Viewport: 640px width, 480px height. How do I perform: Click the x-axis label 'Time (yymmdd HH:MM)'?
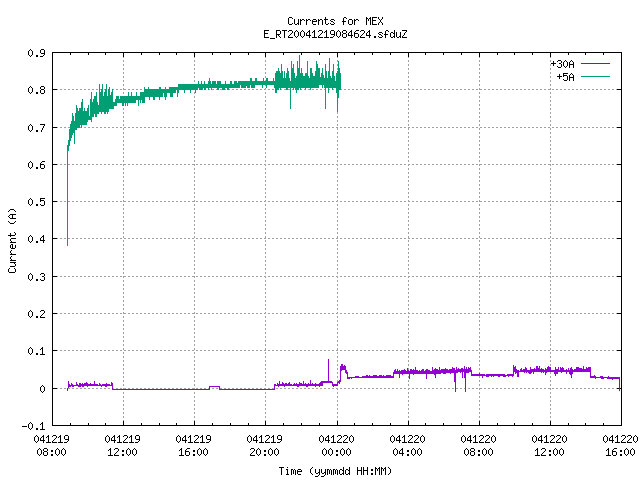[335, 471]
